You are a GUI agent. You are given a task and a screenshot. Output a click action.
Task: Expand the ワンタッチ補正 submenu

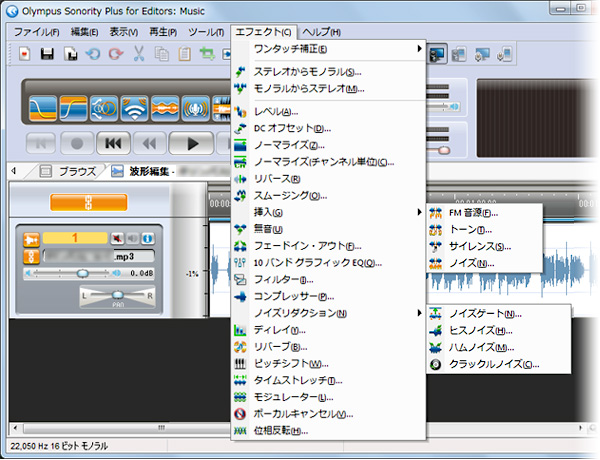pos(329,49)
